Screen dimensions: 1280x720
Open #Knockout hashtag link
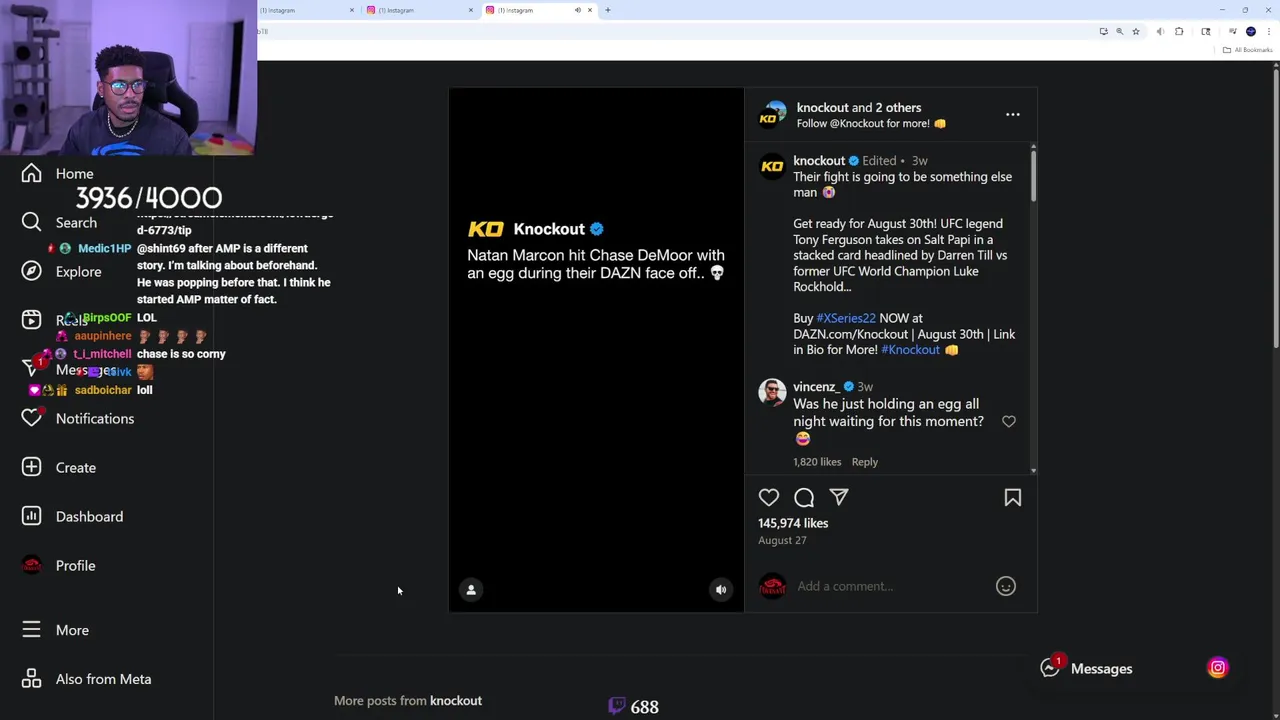pyautogui.click(x=910, y=350)
